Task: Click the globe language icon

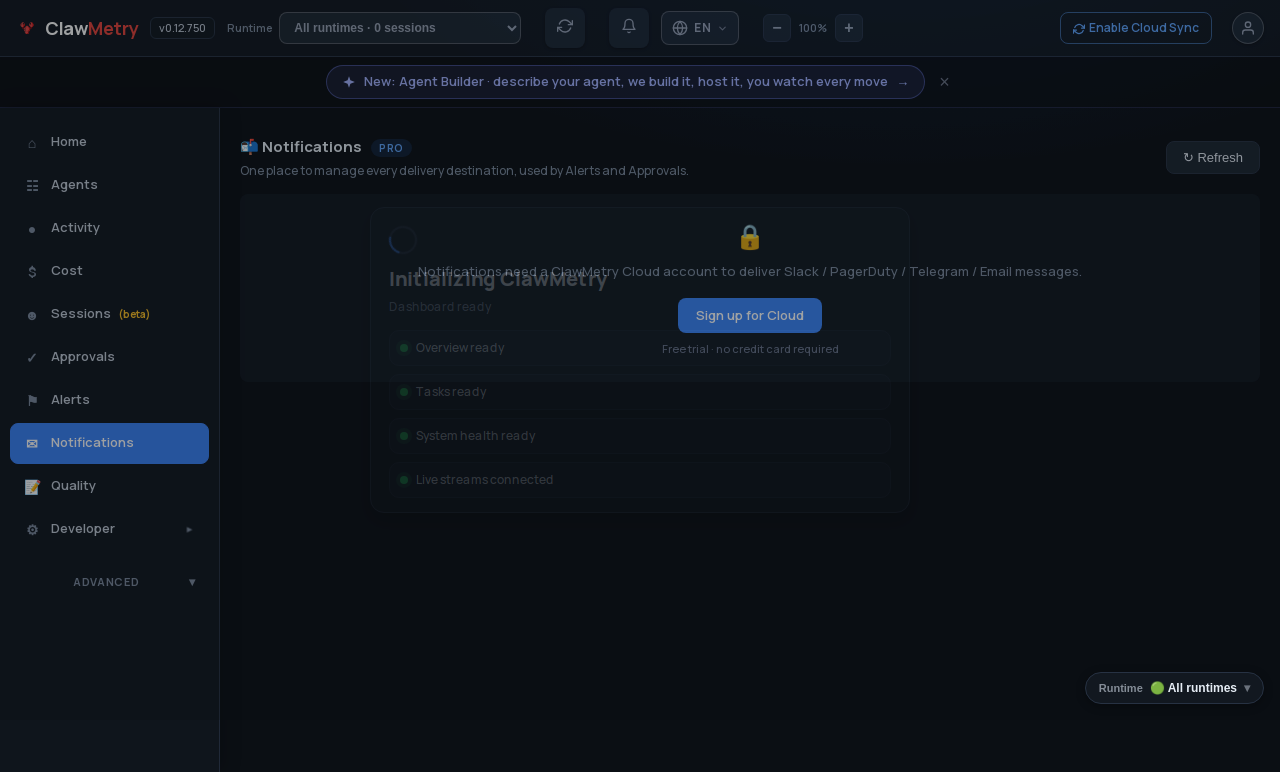Action: (x=680, y=28)
